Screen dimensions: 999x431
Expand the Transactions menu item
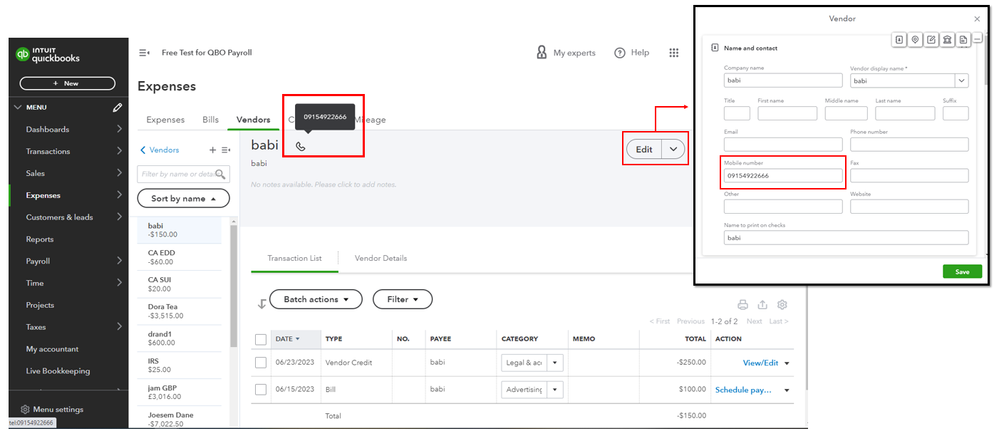[119, 151]
